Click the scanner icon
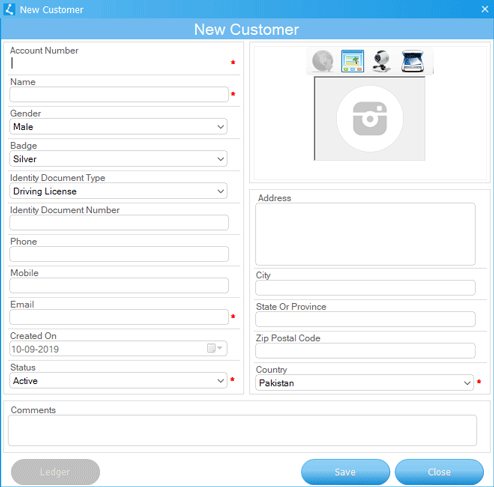Screen dimensions: 494x487 pos(412,61)
